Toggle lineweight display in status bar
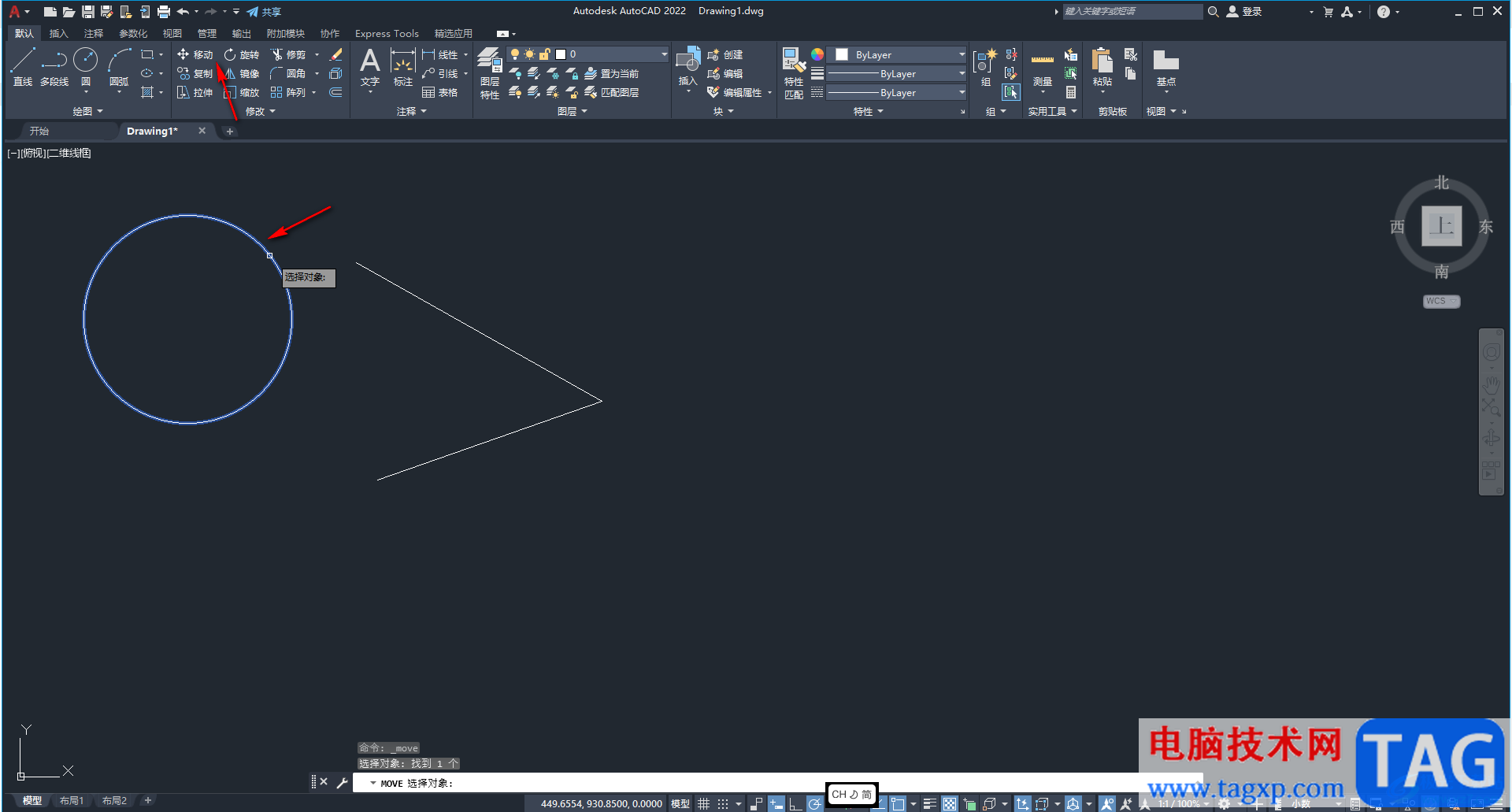This screenshot has height=812, width=1512. 930,804
